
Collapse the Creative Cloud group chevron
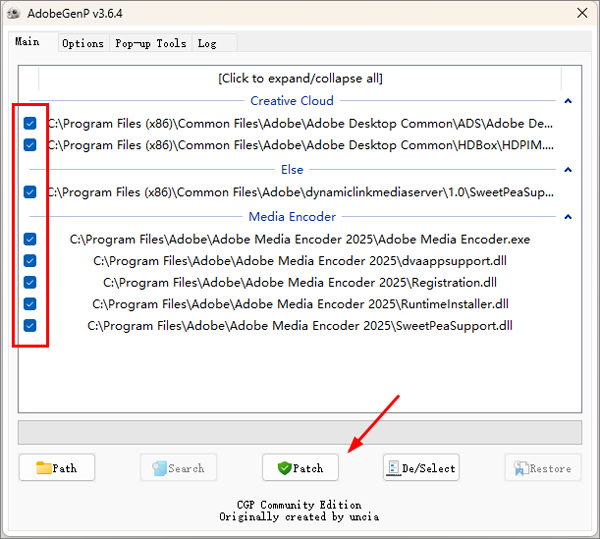(568, 101)
